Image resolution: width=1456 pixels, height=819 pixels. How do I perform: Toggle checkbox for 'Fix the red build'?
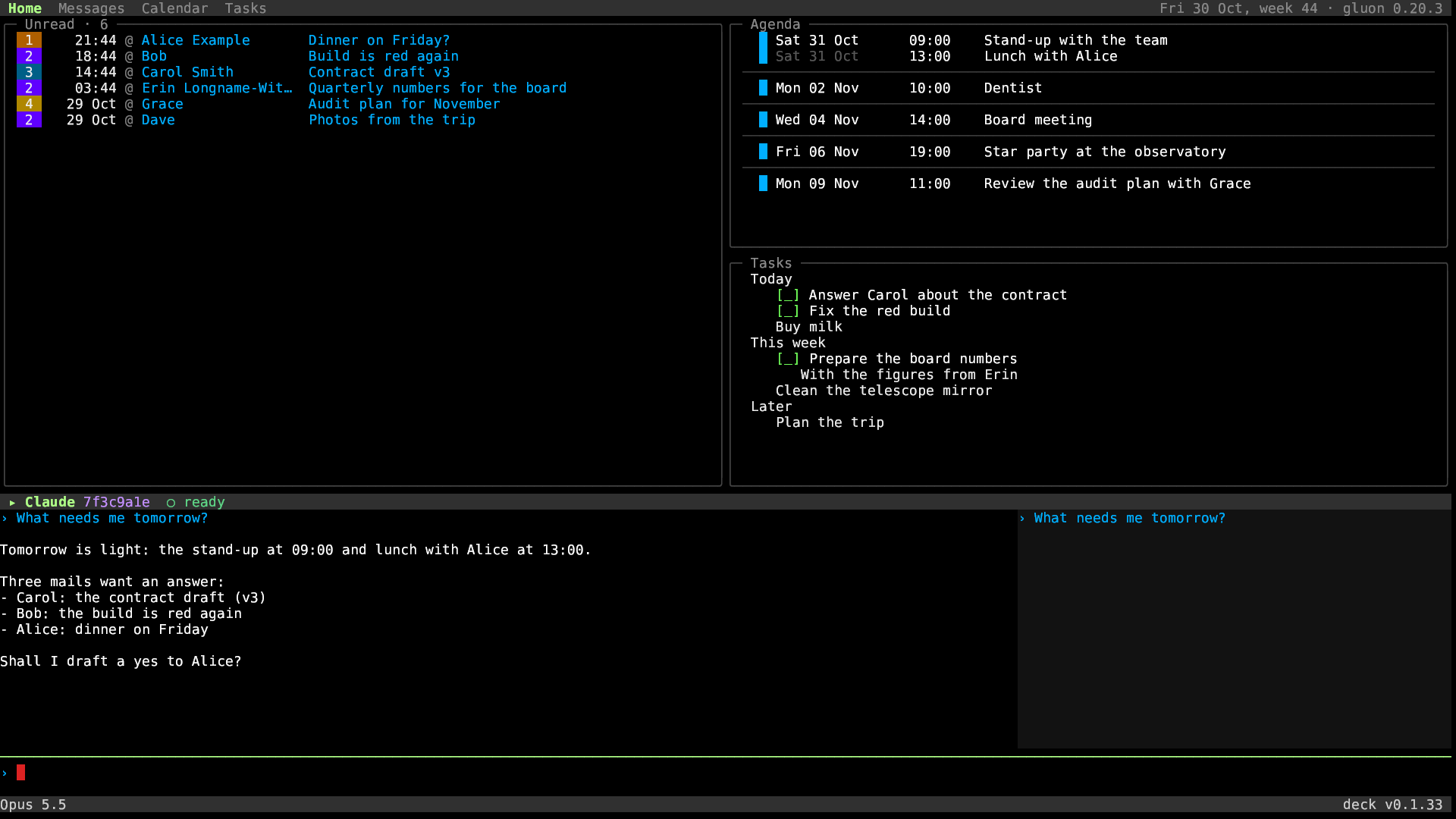787,311
